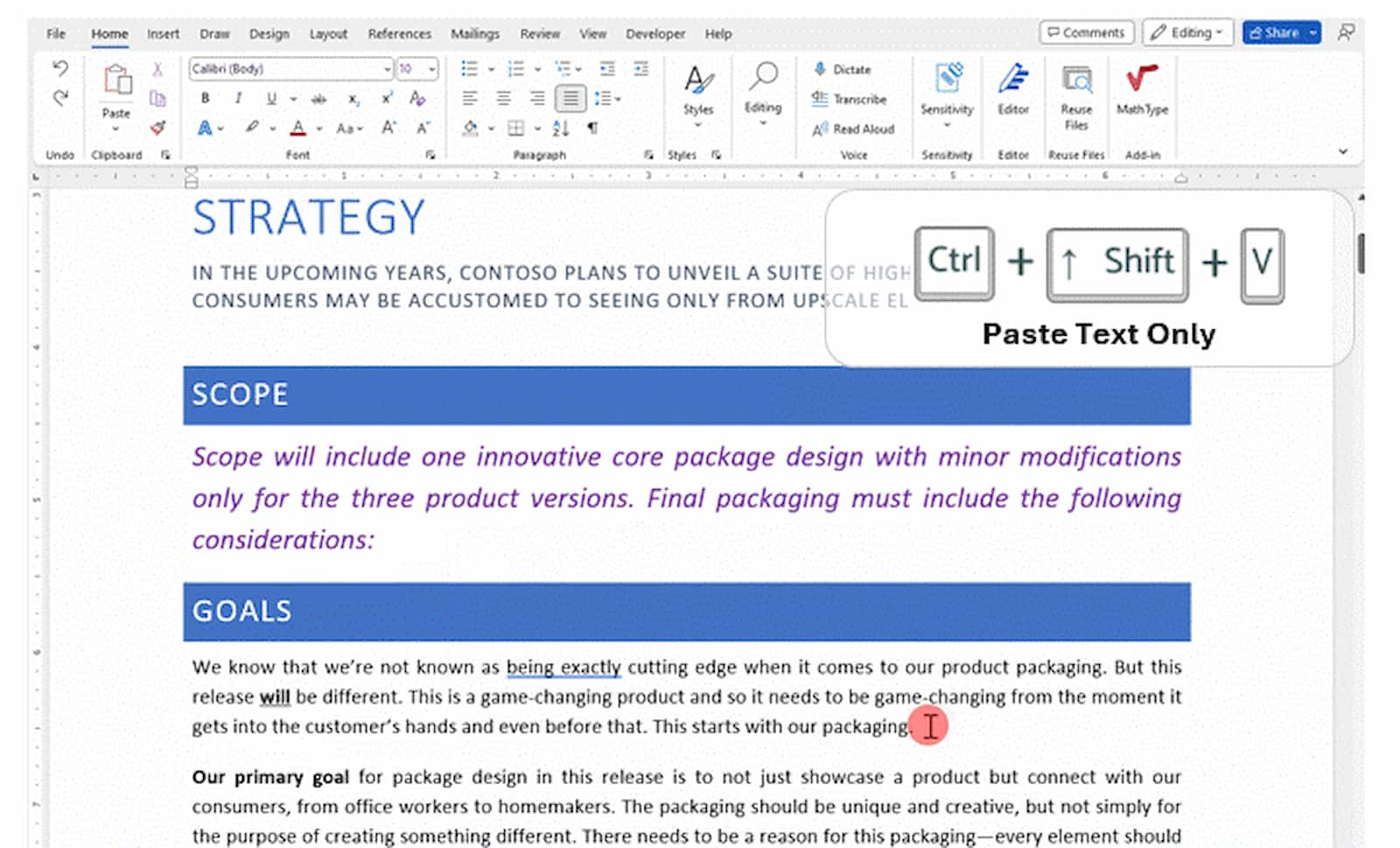Undo the last action

click(59, 68)
